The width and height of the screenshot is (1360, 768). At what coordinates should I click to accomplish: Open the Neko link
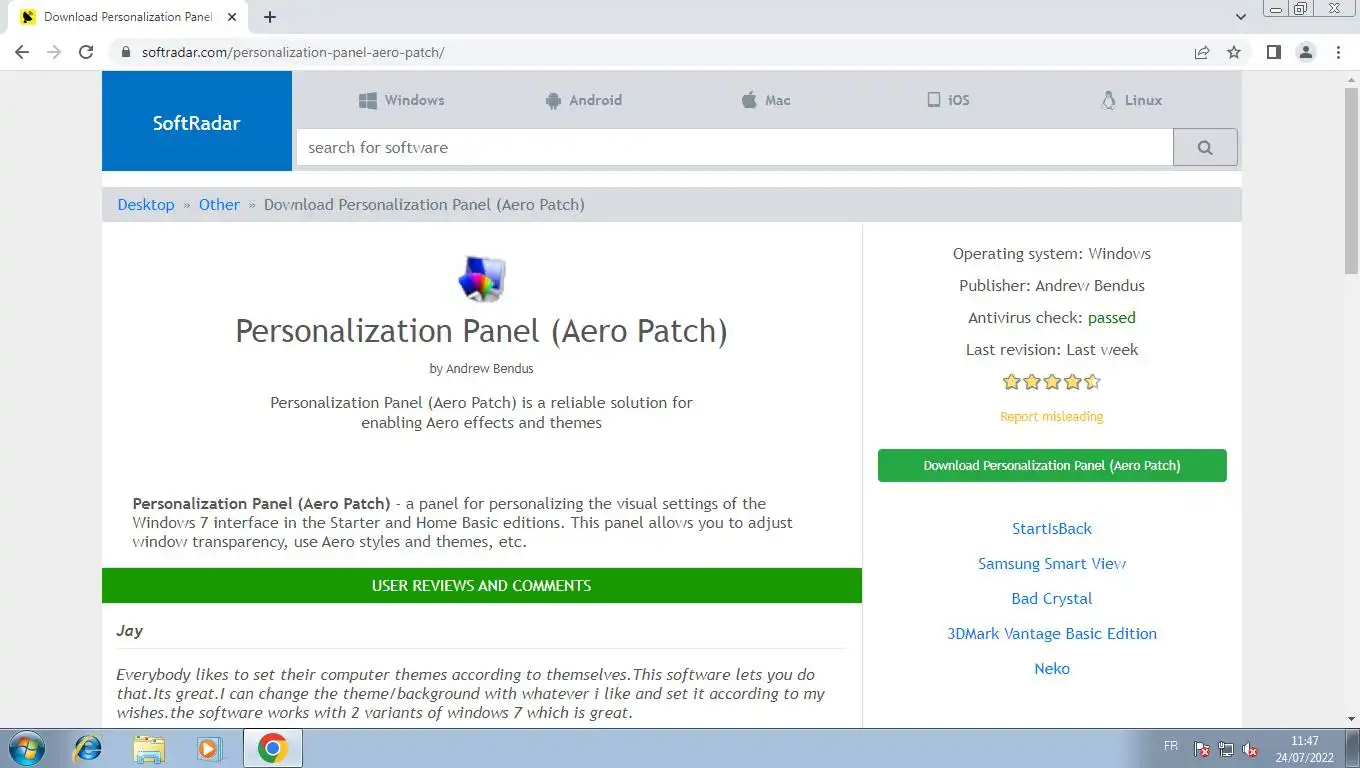coord(1052,668)
